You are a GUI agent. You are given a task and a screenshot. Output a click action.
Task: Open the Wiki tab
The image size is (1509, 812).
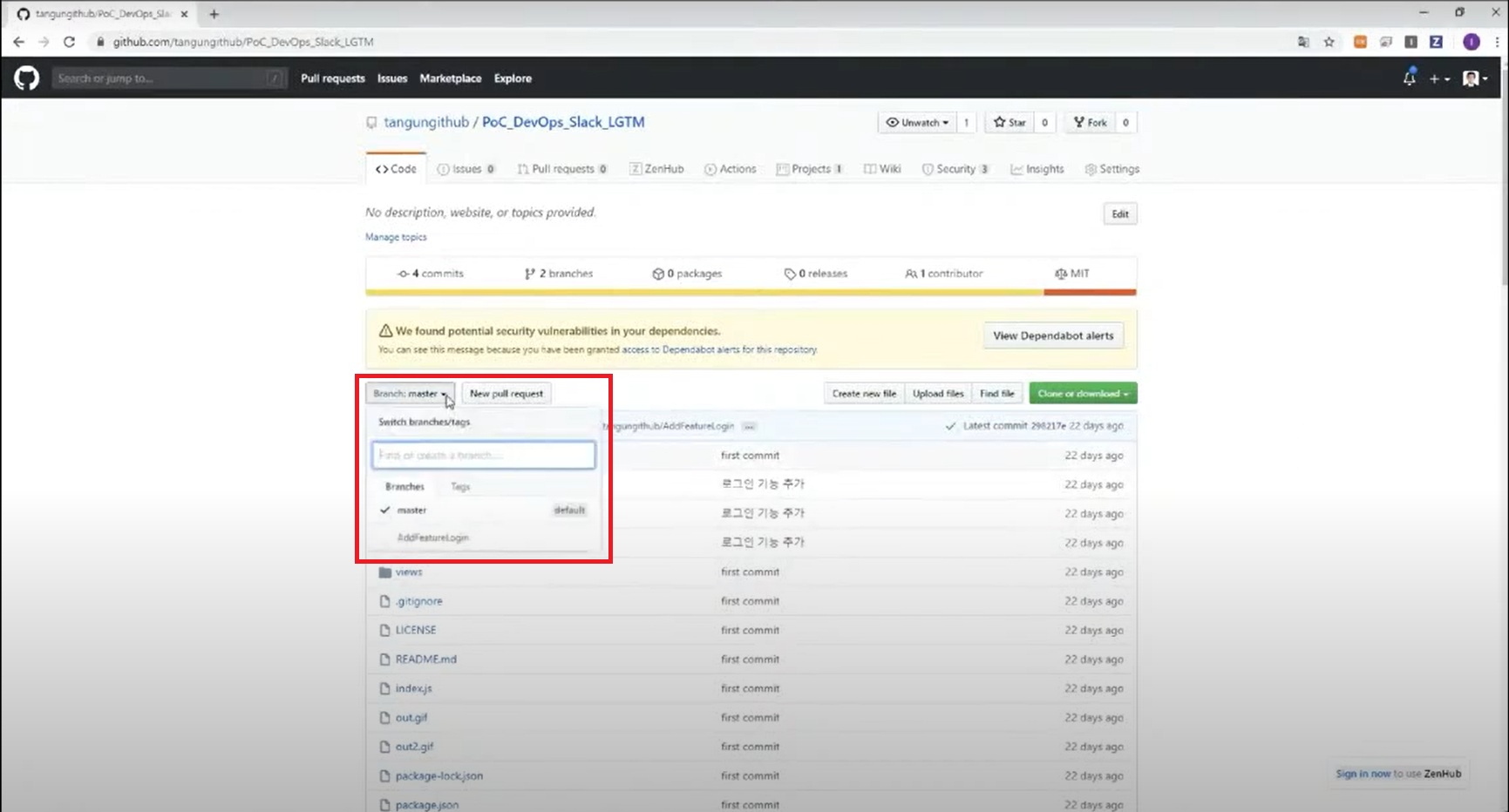(882, 169)
